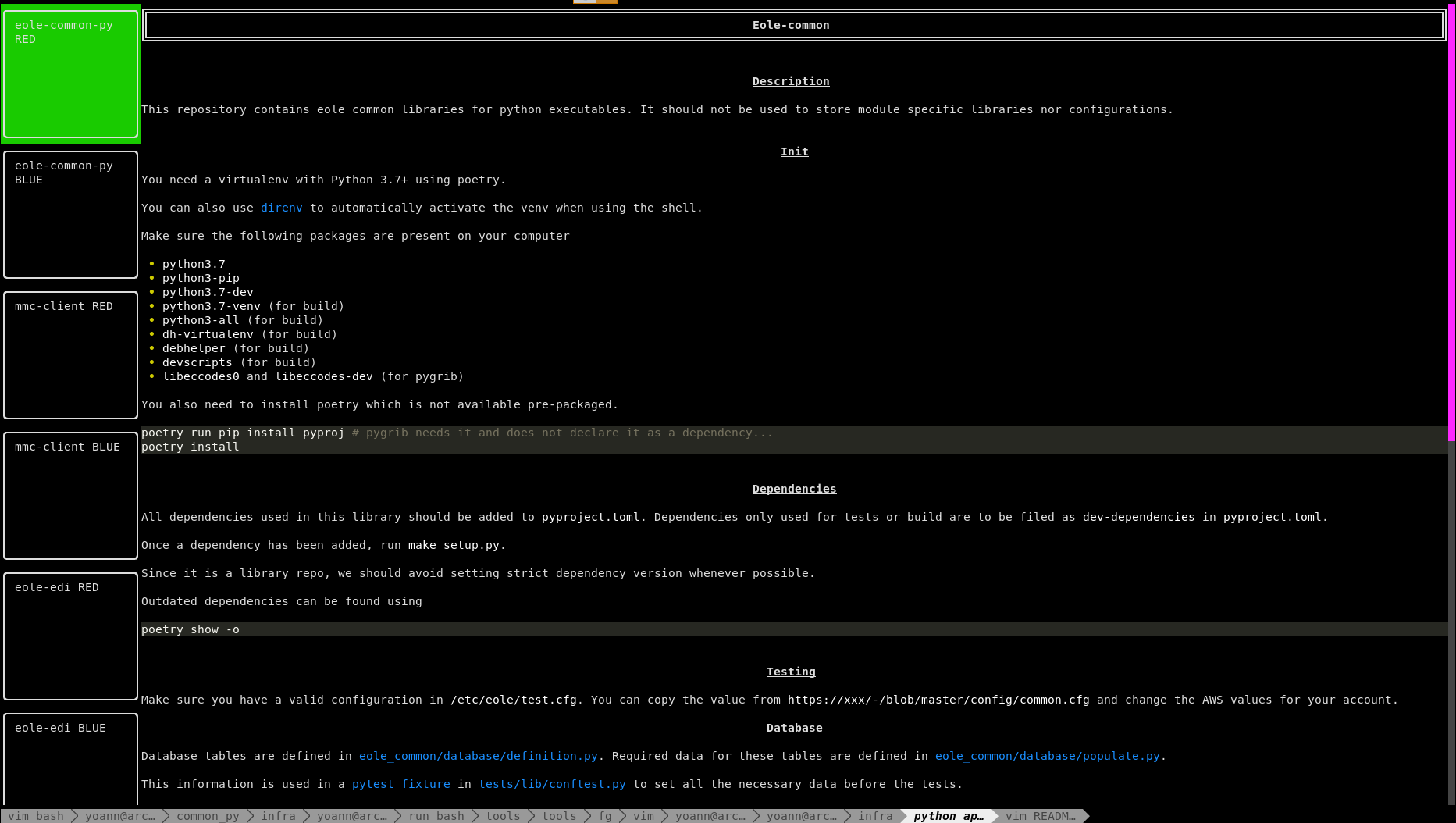
Task: Click the python3.7-venv (for build) item
Action: pyautogui.click(x=253, y=306)
